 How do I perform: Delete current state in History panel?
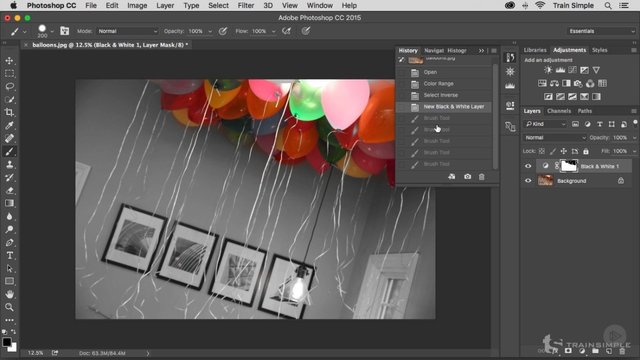click(x=482, y=177)
